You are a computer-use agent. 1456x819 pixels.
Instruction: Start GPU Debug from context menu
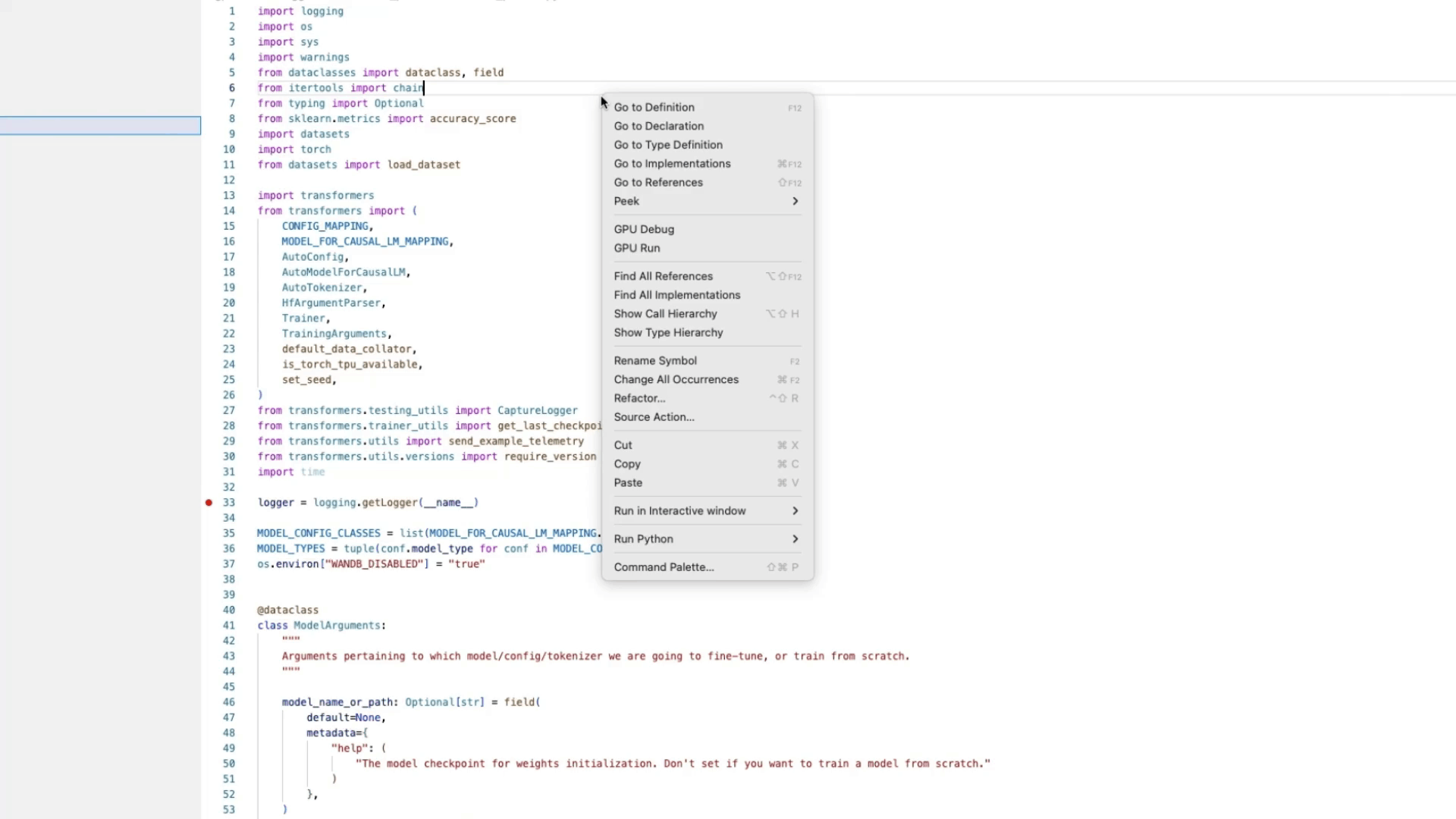pyautogui.click(x=643, y=229)
